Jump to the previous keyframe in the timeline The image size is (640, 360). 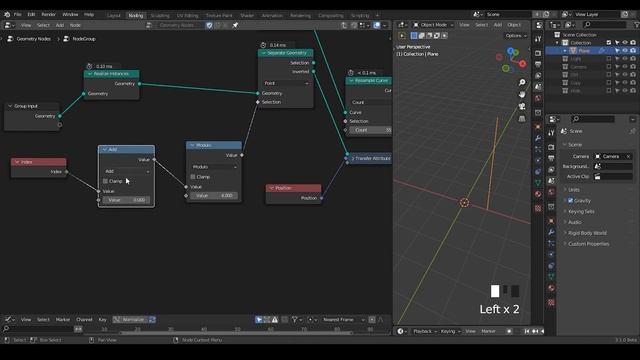535,331
